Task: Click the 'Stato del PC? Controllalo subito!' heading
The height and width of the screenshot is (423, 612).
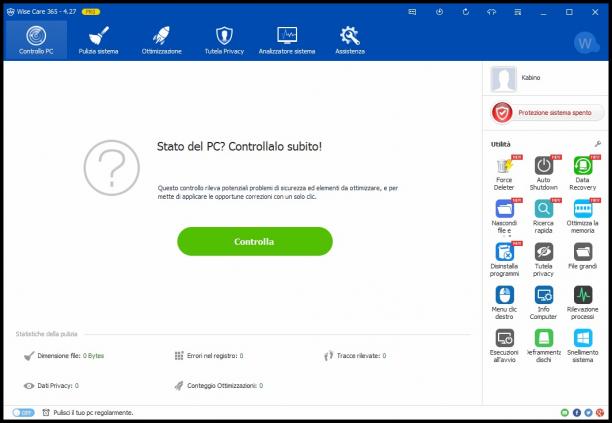Action: pos(239,146)
